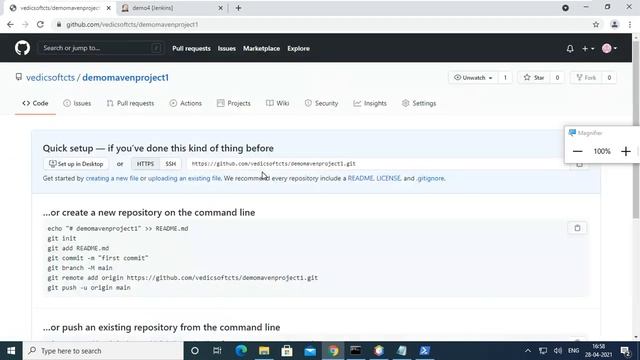640x360 pixels.
Task: Open the demomavenproject1 repository link
Action: [x=125, y=78]
